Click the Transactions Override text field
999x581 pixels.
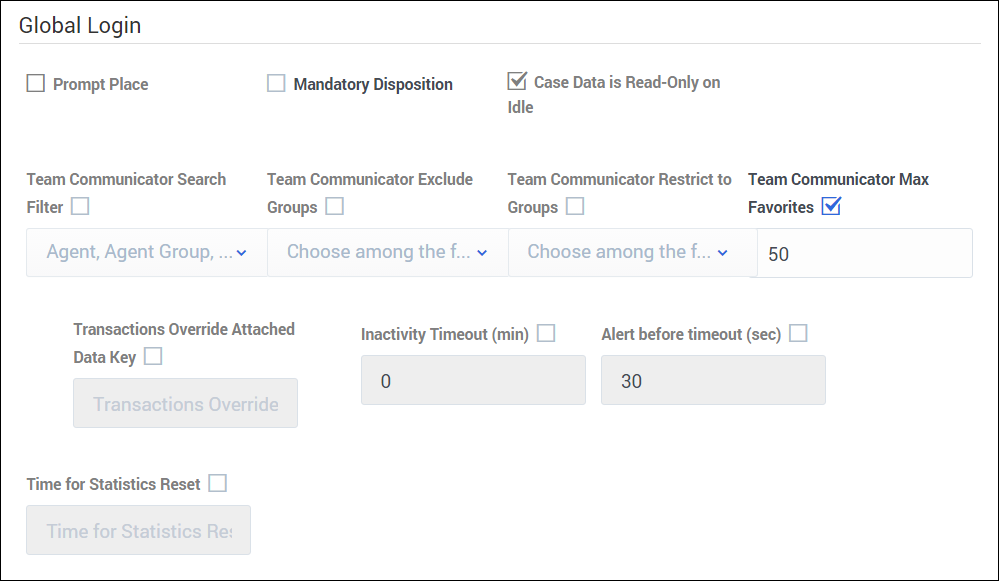coord(185,404)
